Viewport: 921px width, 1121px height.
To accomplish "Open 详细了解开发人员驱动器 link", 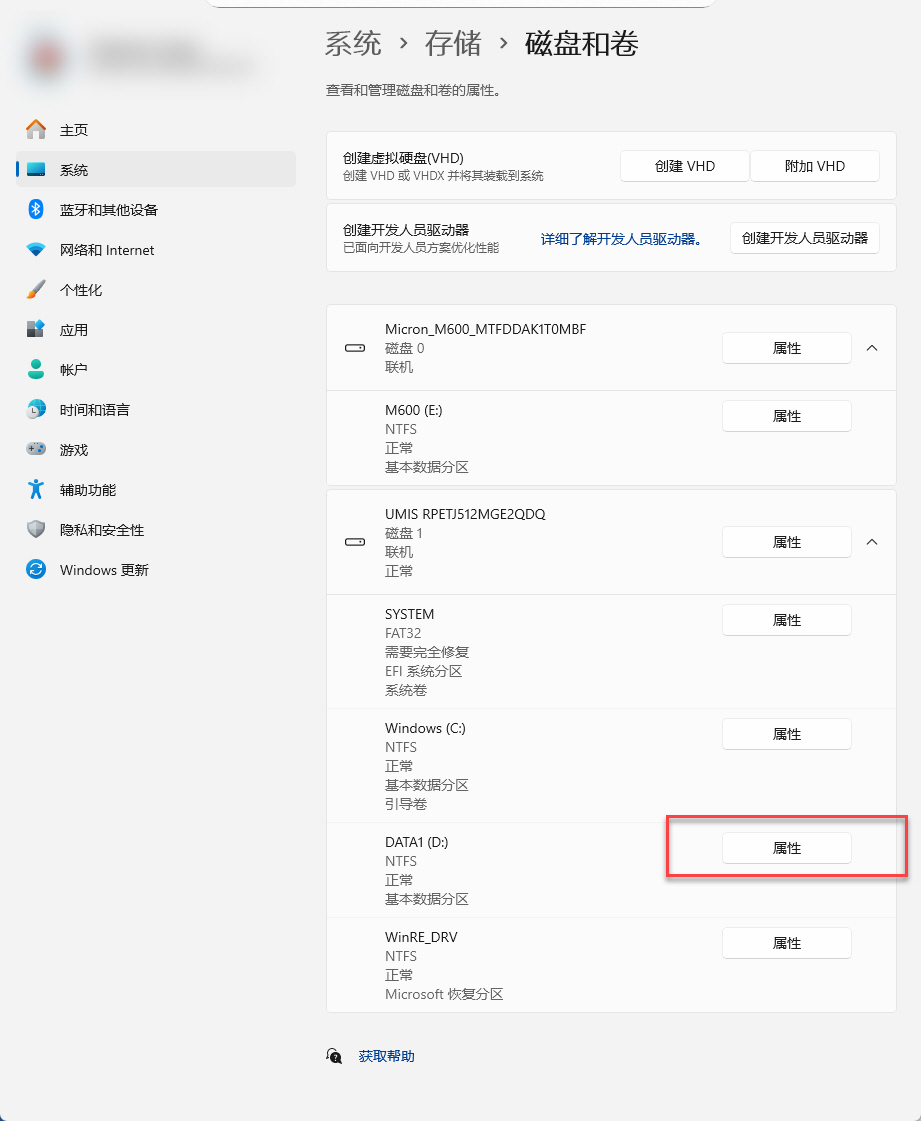I will 621,239.
